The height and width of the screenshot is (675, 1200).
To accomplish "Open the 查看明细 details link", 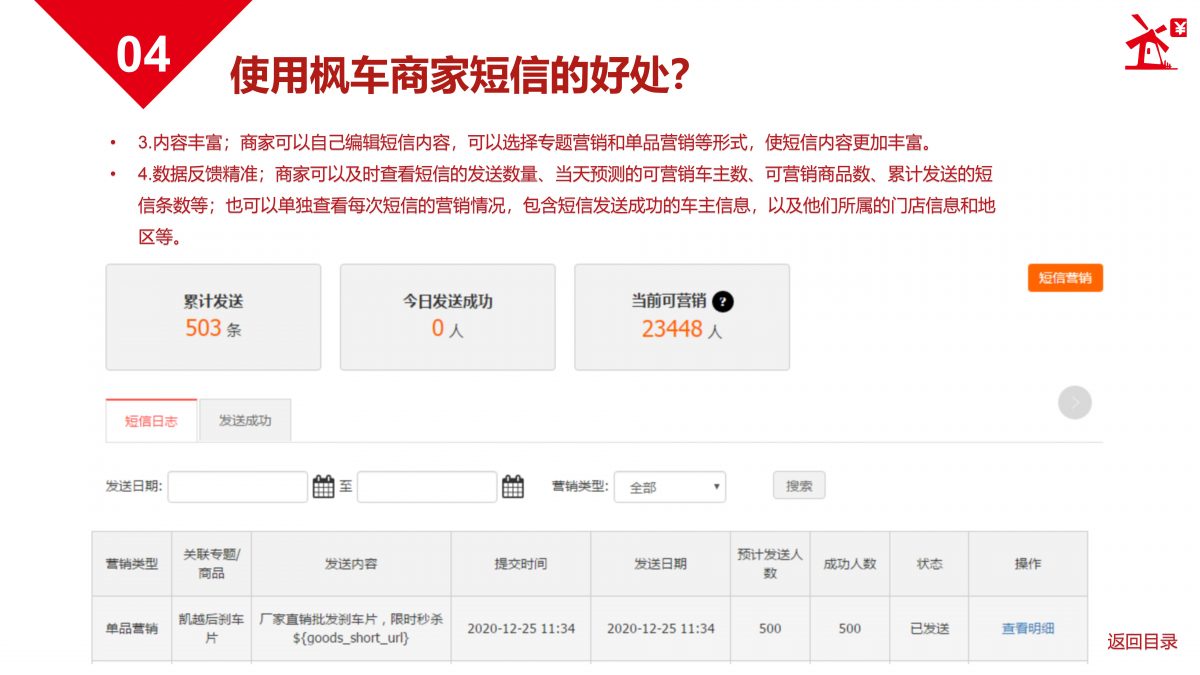I will tap(1028, 629).
